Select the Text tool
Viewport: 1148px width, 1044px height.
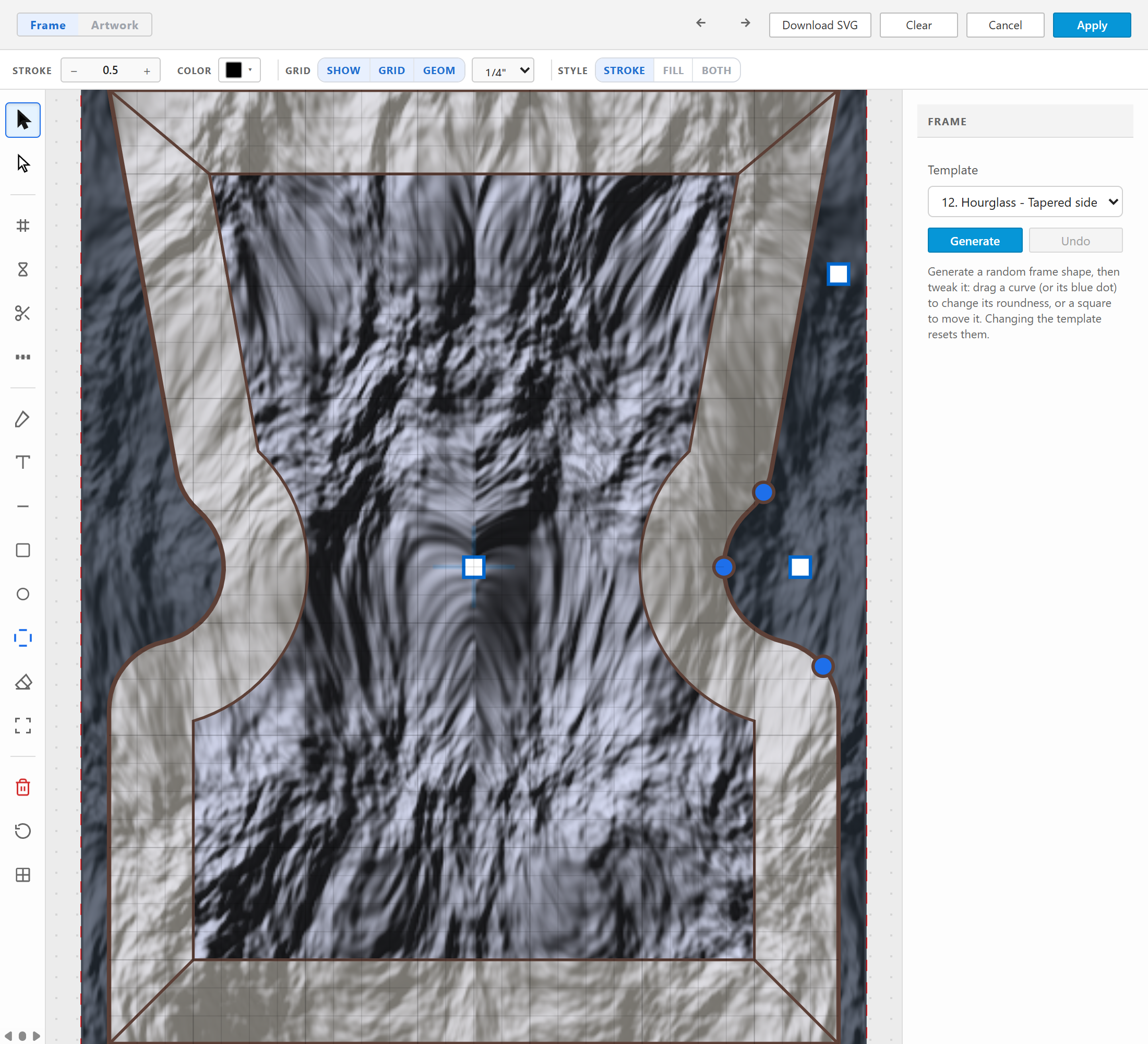point(23,462)
